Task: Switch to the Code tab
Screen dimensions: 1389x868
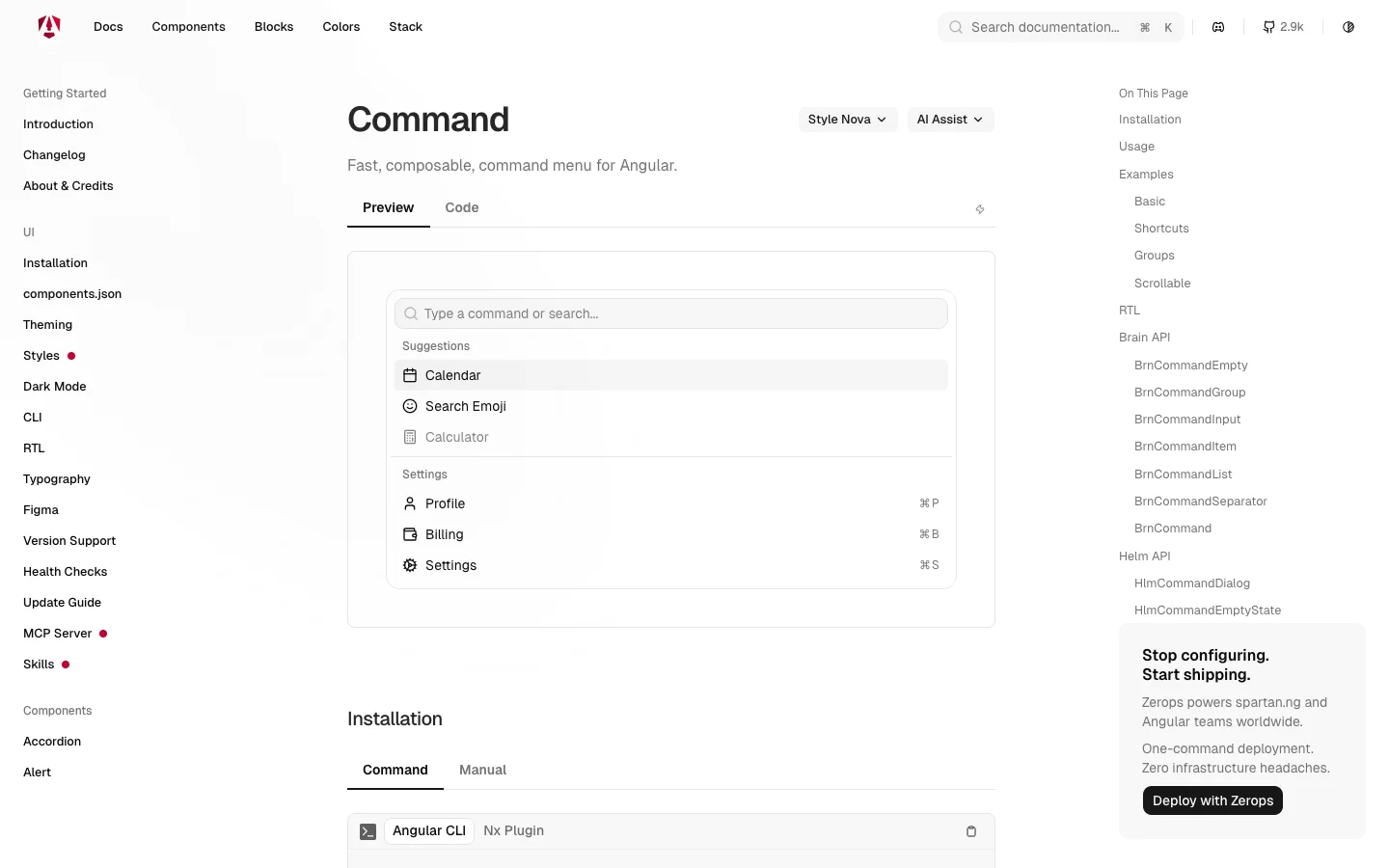Action: [x=462, y=207]
